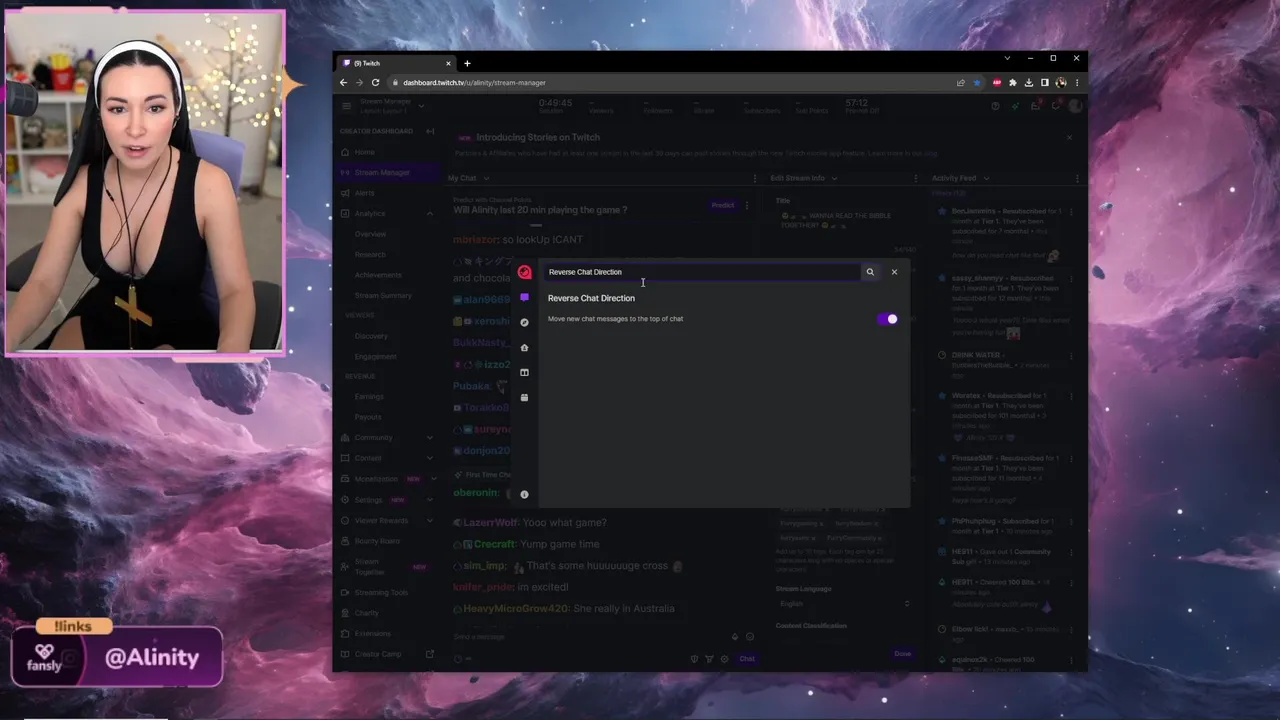Select the (9) Twitch browser tab
1280x720 pixels.
395,63
